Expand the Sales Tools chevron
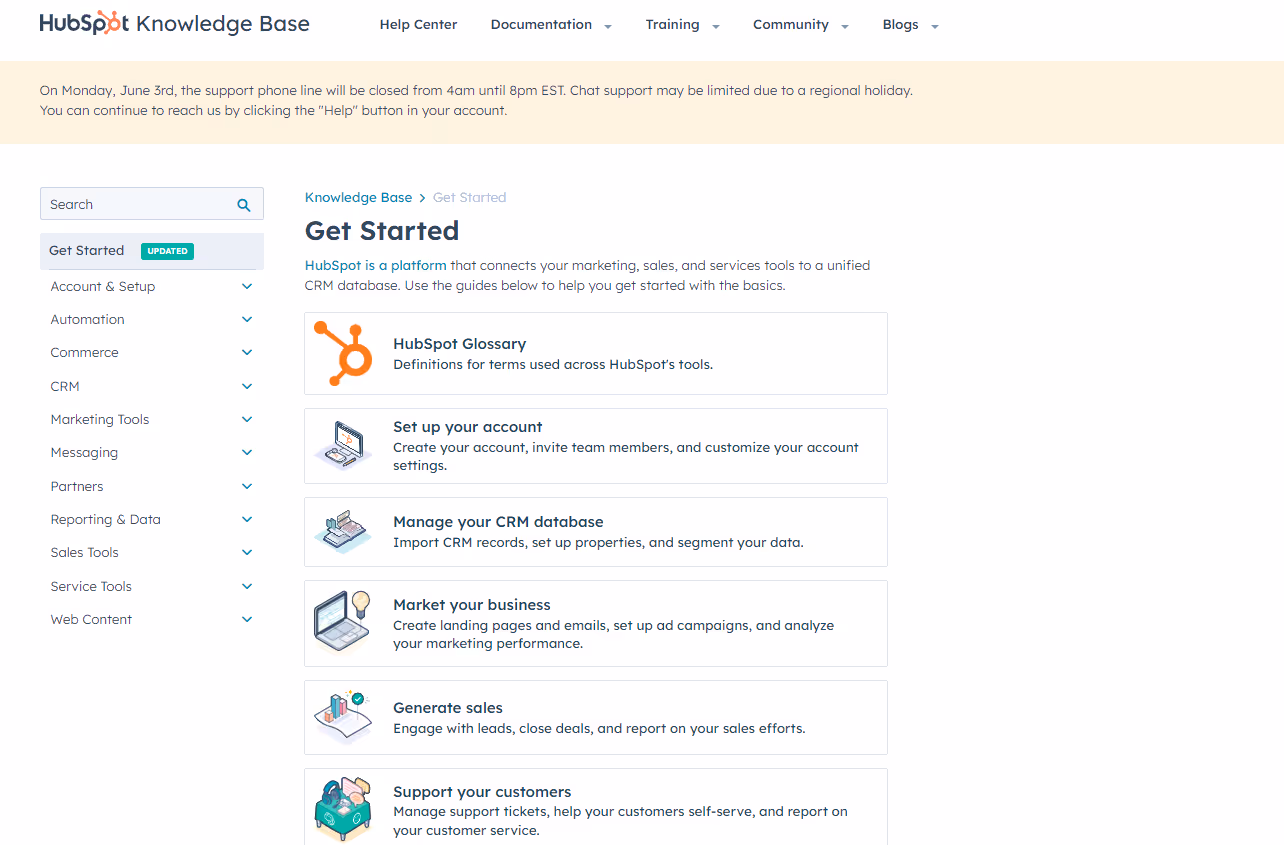The width and height of the screenshot is (1284, 845). click(x=247, y=552)
